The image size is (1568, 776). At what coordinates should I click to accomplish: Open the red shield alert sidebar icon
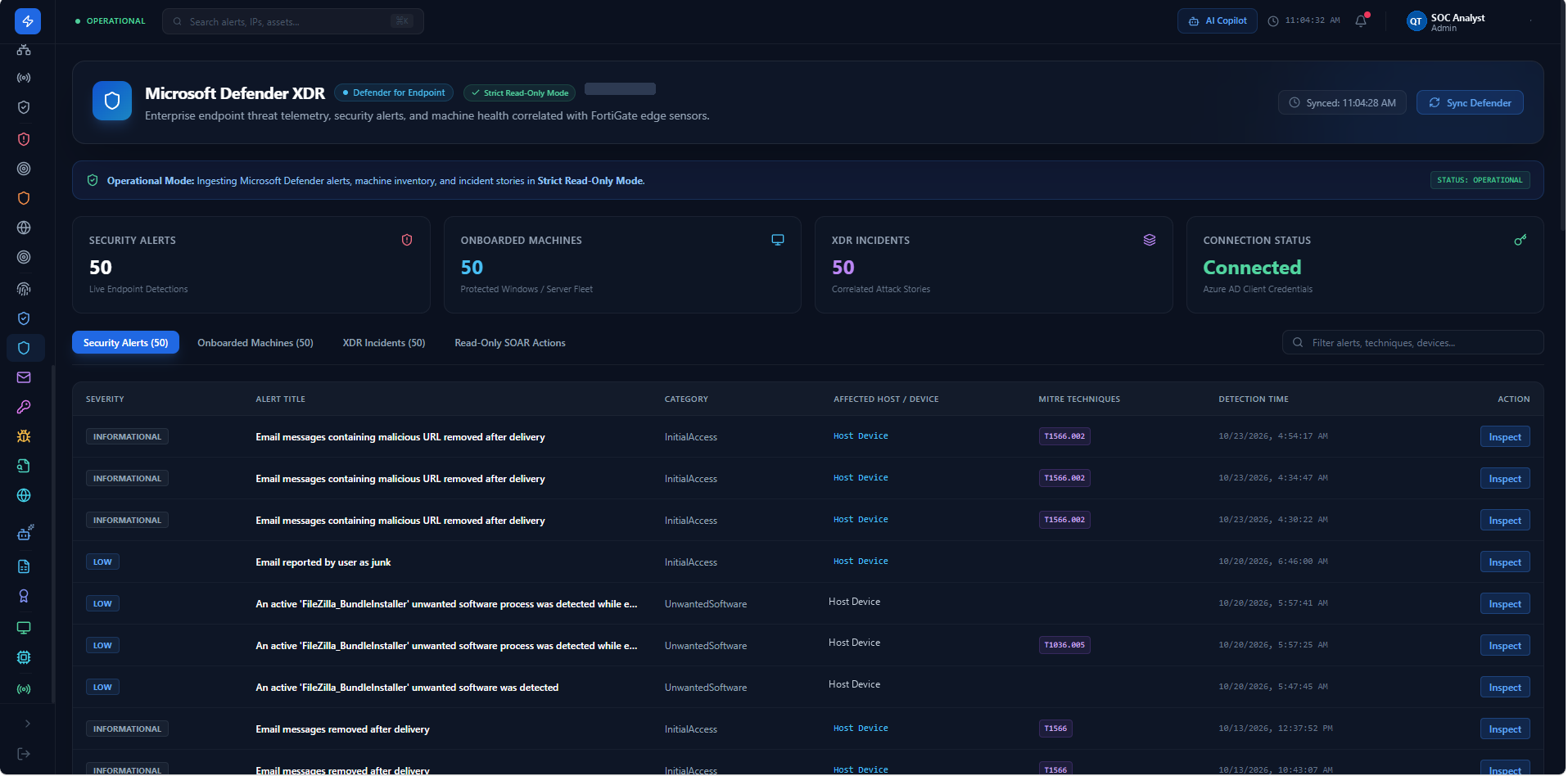tap(24, 139)
